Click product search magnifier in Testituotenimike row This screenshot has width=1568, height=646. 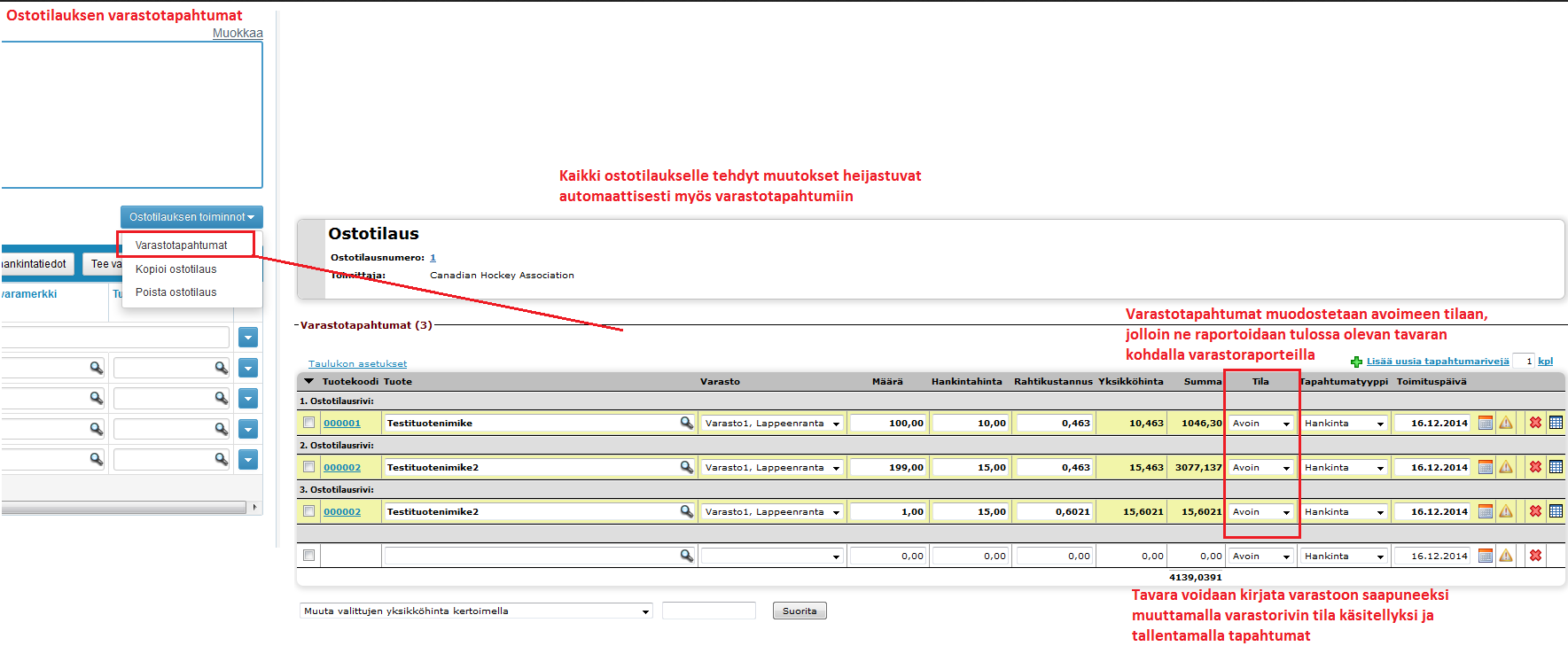pyautogui.click(x=686, y=424)
